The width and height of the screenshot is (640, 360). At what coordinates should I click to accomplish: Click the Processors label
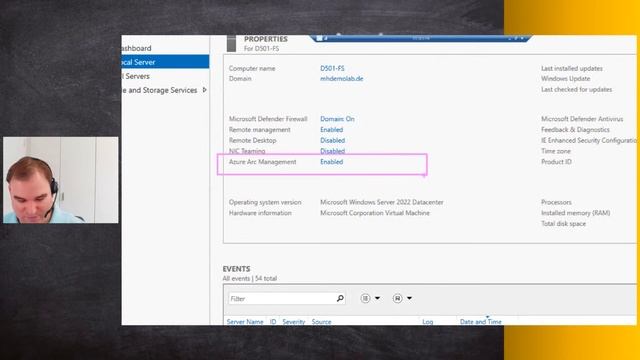(x=556, y=202)
